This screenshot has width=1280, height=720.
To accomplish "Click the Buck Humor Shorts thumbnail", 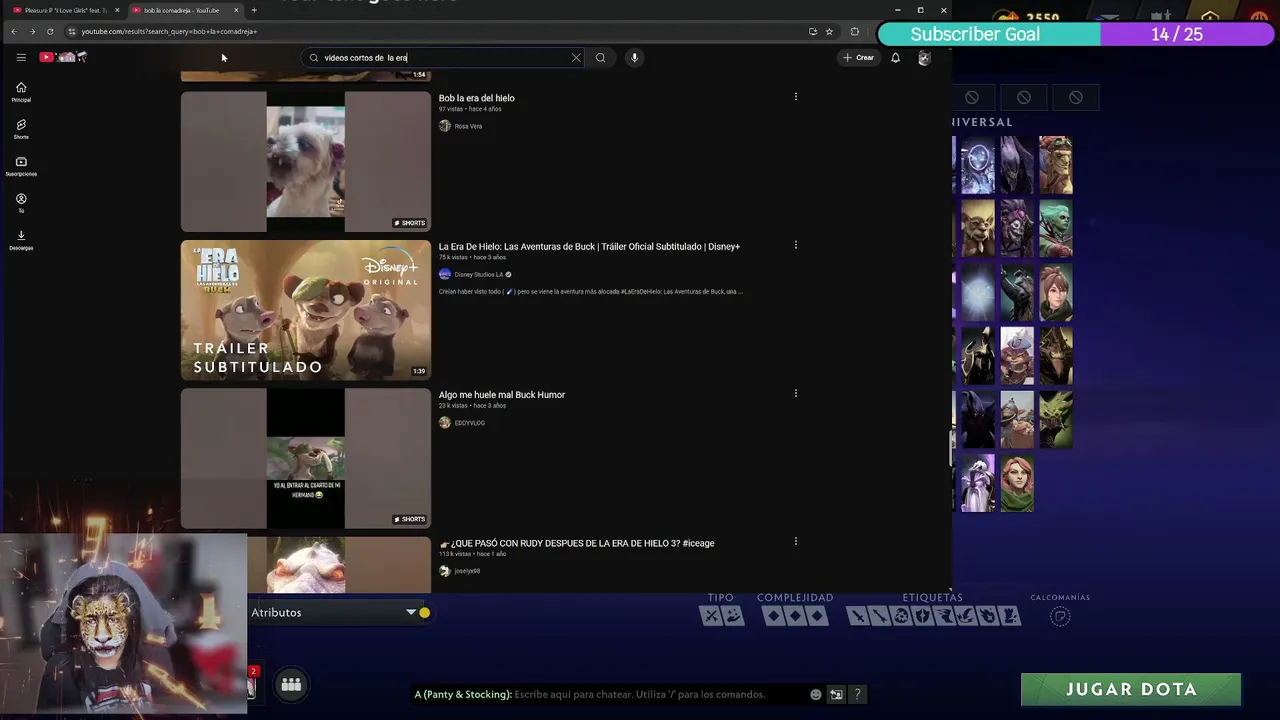I will click(305, 458).
